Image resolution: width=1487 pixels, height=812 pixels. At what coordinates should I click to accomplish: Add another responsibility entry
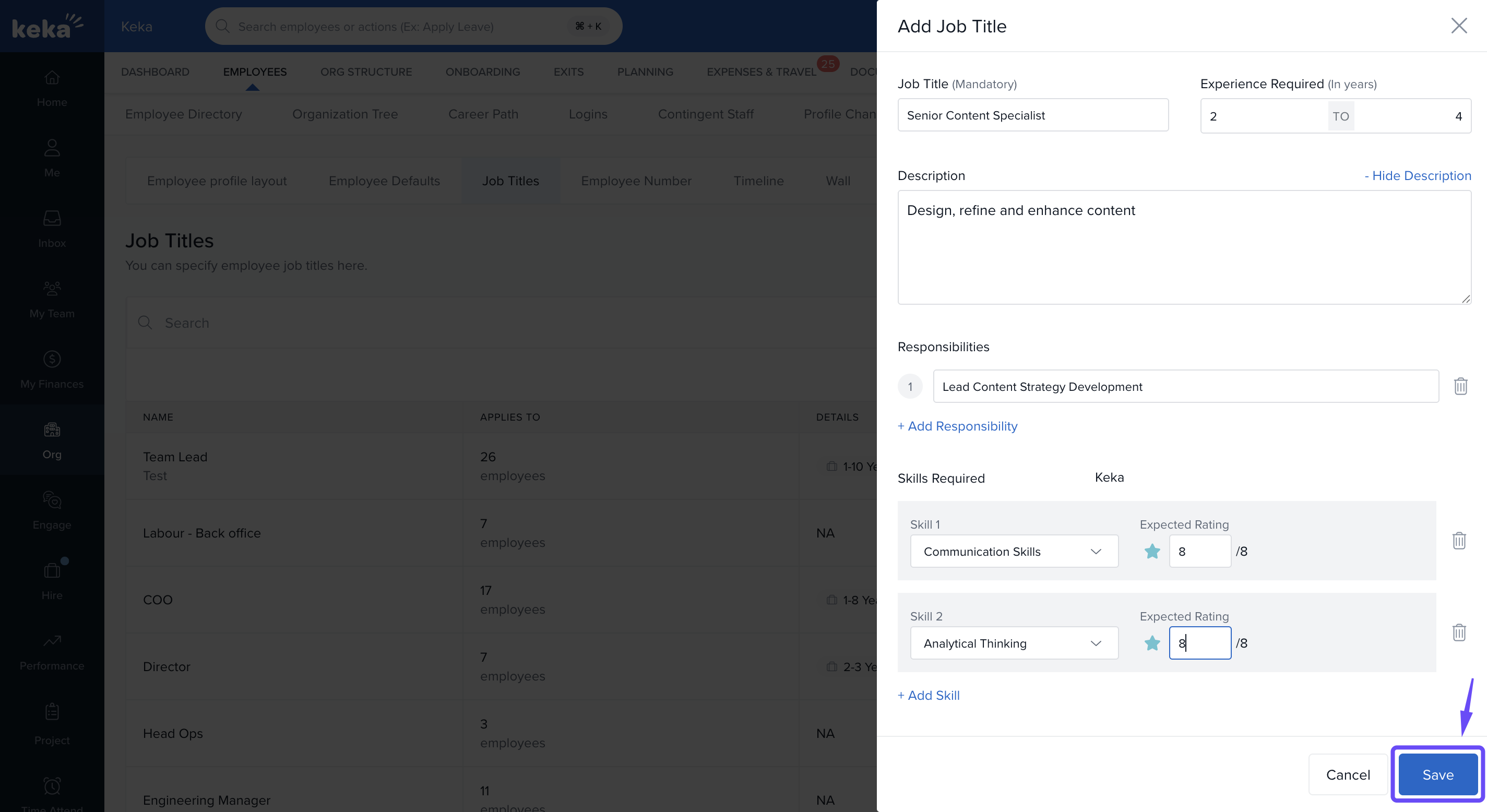pos(957,426)
